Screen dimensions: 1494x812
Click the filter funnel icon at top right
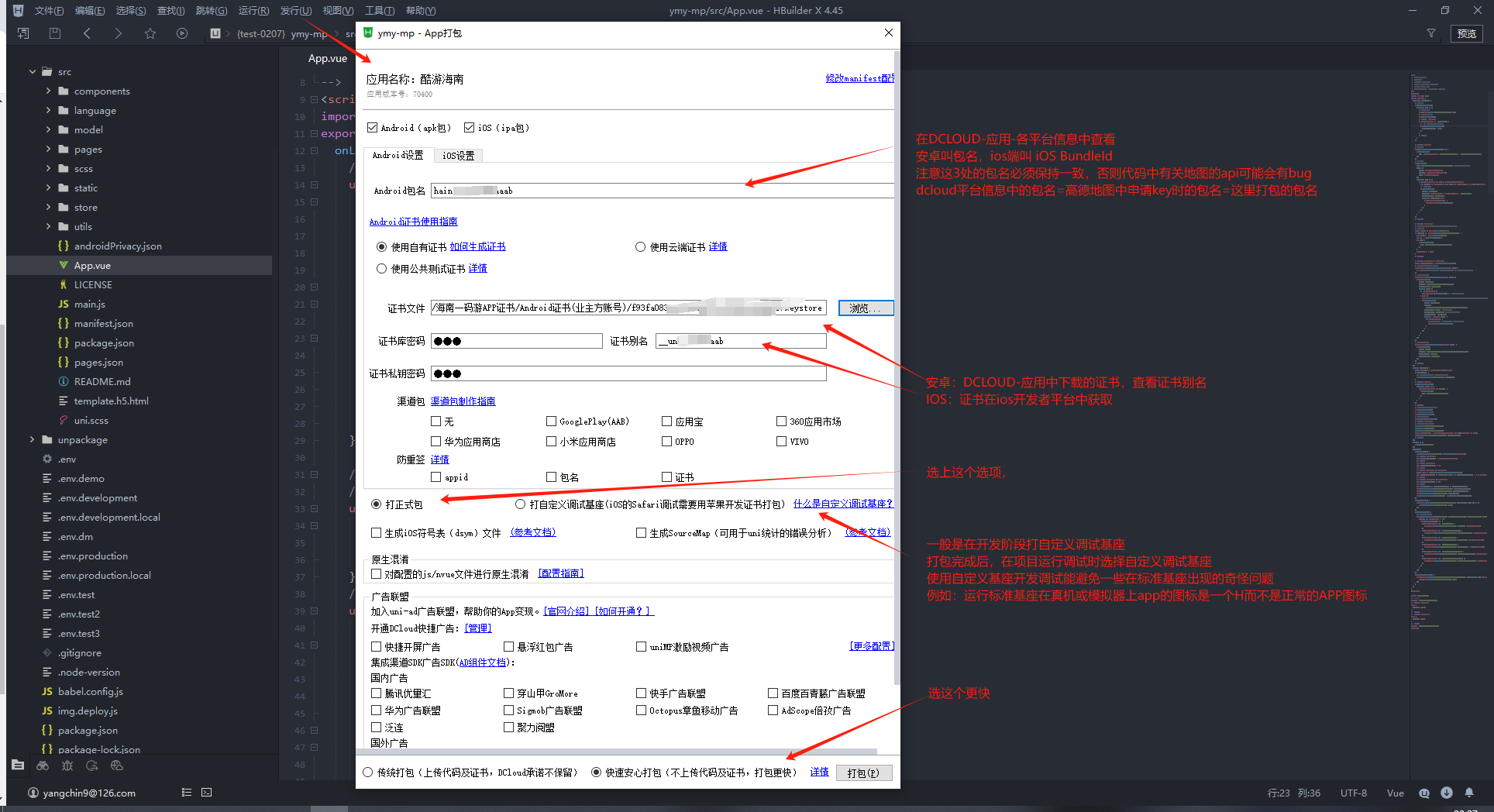1431,33
